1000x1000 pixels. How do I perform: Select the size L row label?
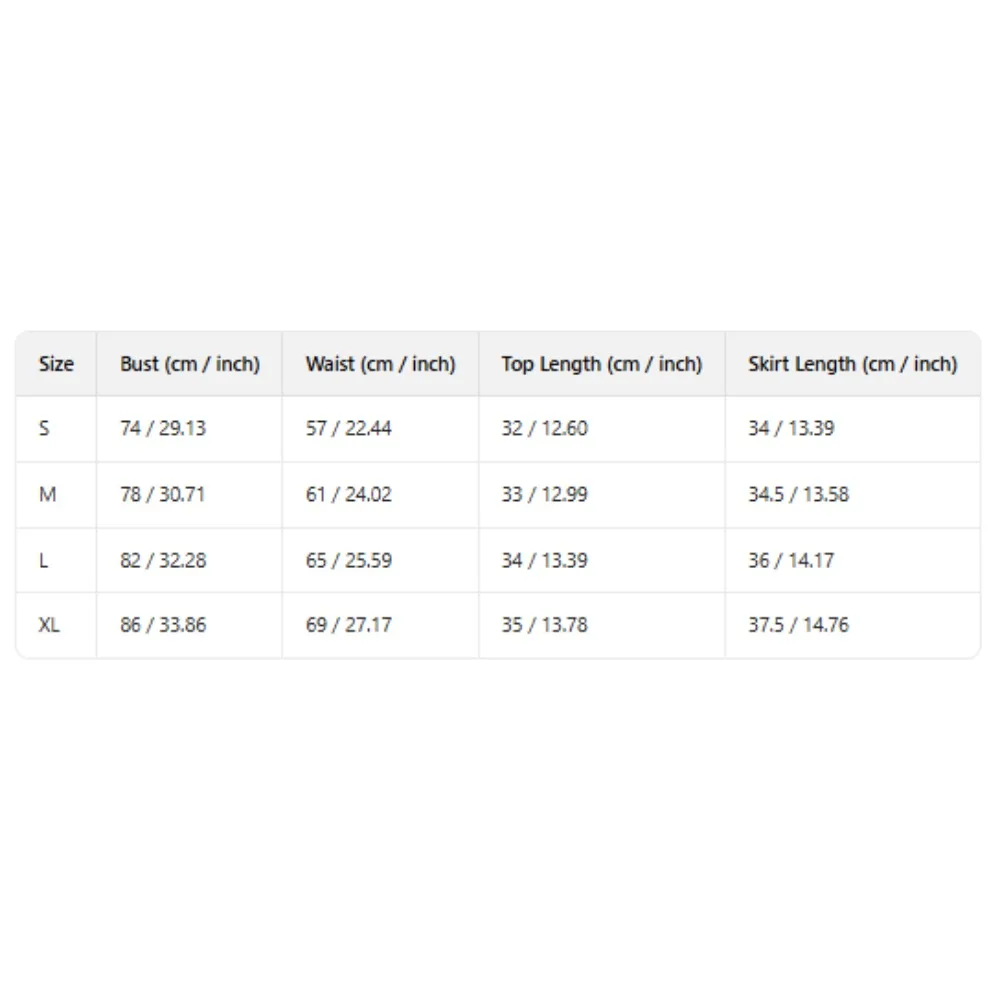[x=44, y=560]
